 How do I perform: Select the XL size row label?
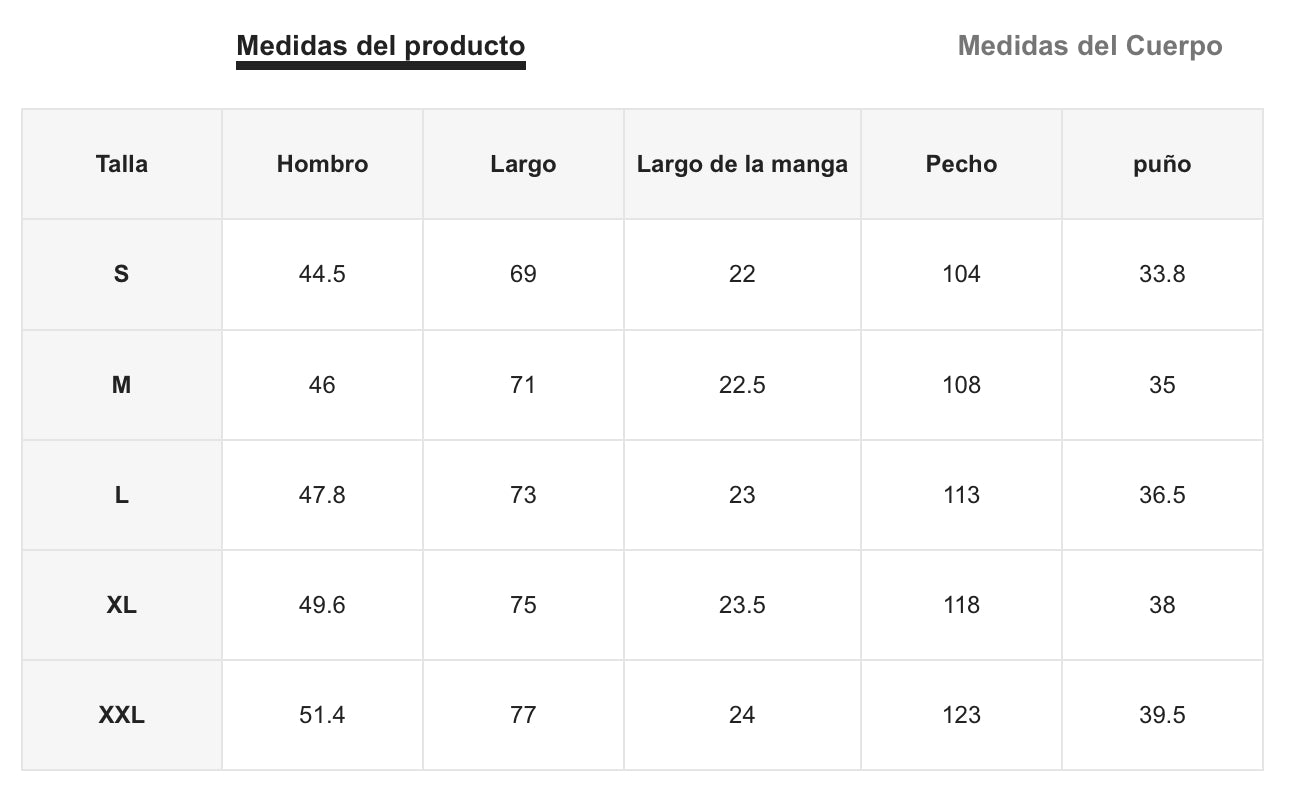tap(121, 605)
